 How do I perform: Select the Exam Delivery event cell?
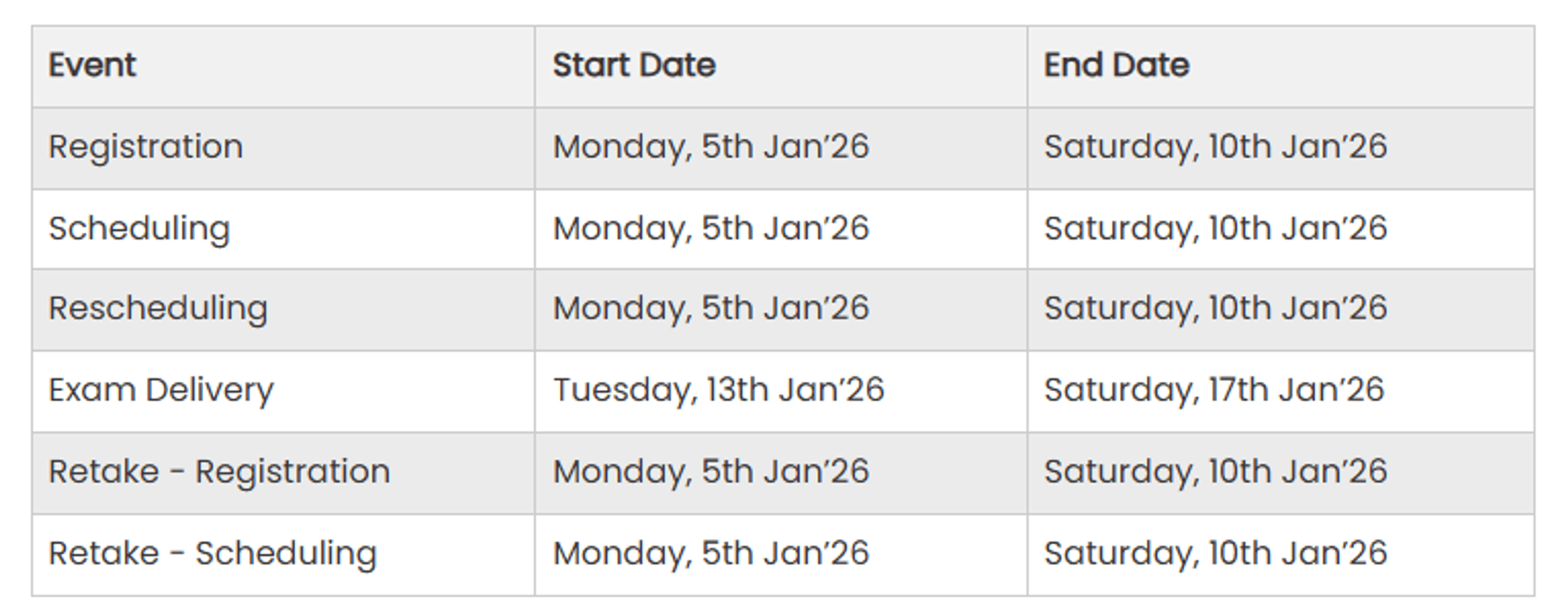pyautogui.click(x=161, y=390)
